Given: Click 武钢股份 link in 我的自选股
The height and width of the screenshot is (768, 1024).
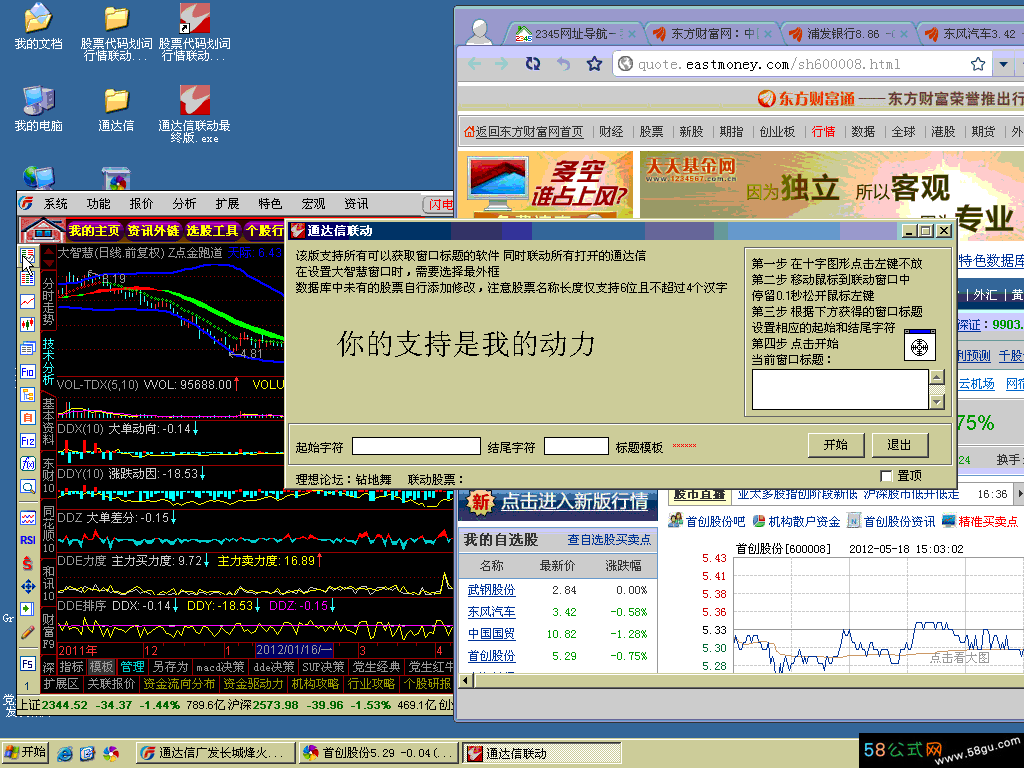Looking at the screenshot, I should pos(491,590).
